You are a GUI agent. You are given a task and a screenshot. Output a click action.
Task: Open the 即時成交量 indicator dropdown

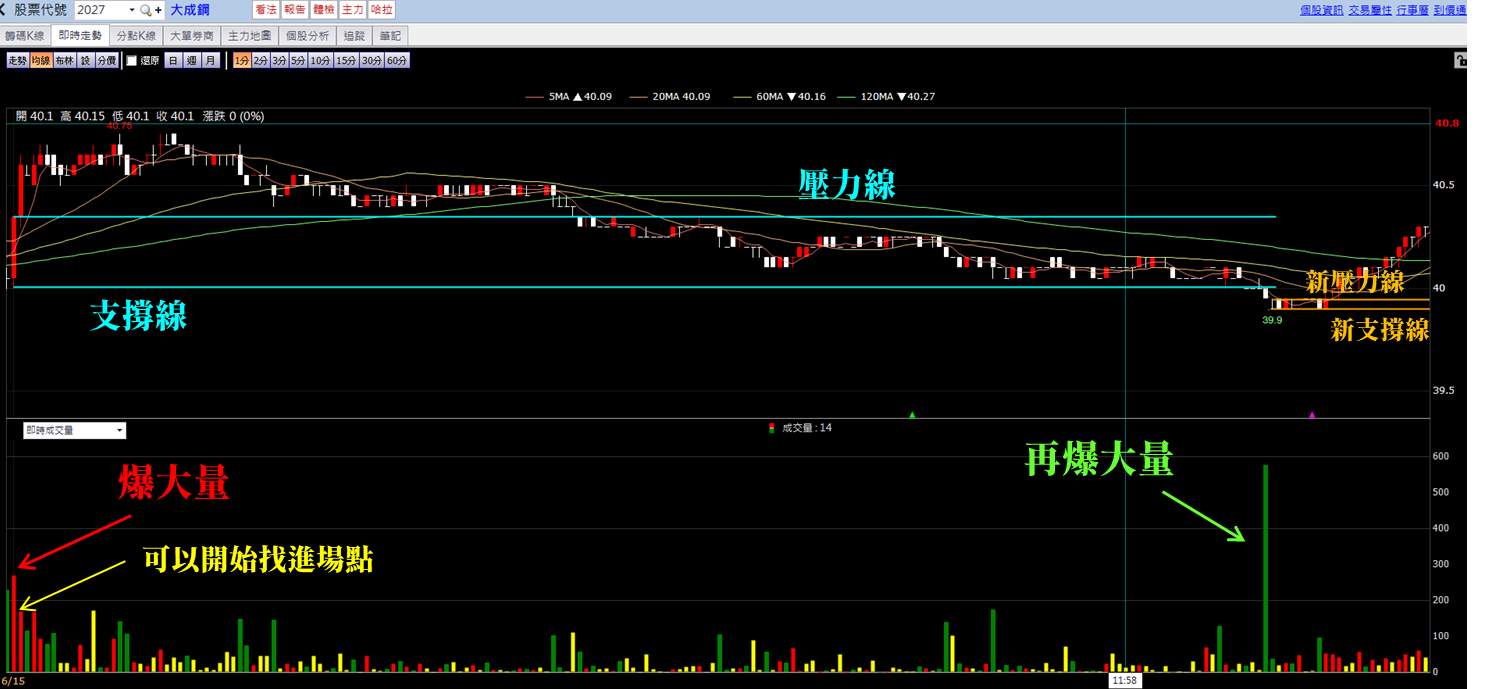pos(75,431)
